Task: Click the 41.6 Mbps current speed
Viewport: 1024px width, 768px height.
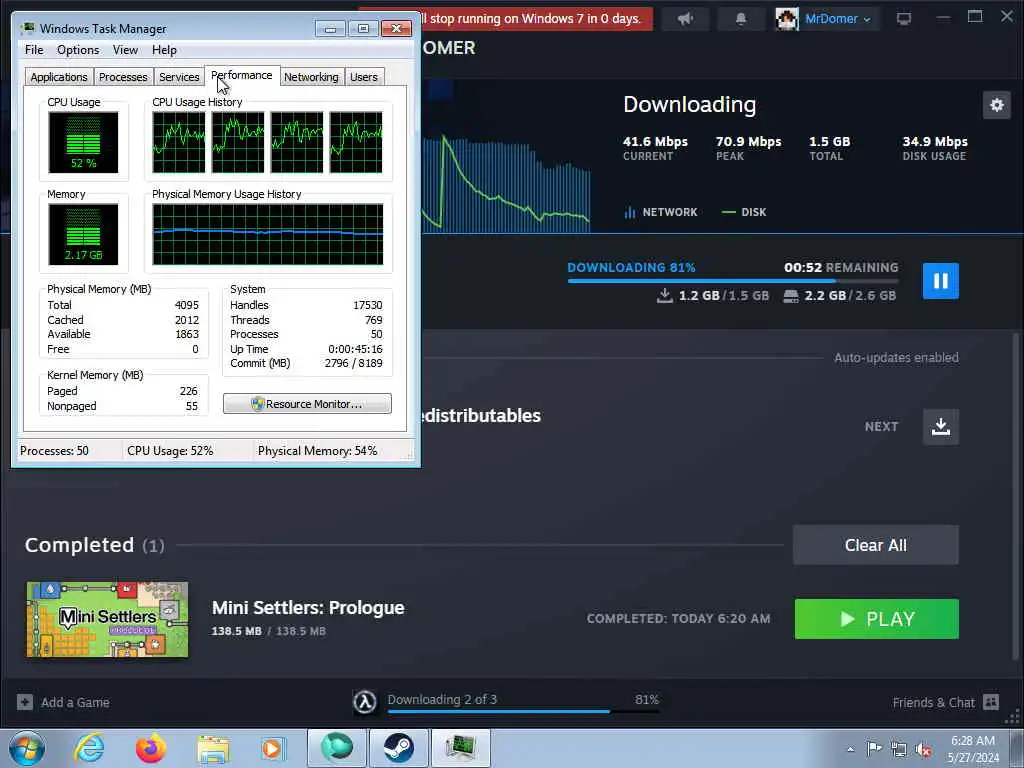Action: pyautogui.click(x=655, y=142)
